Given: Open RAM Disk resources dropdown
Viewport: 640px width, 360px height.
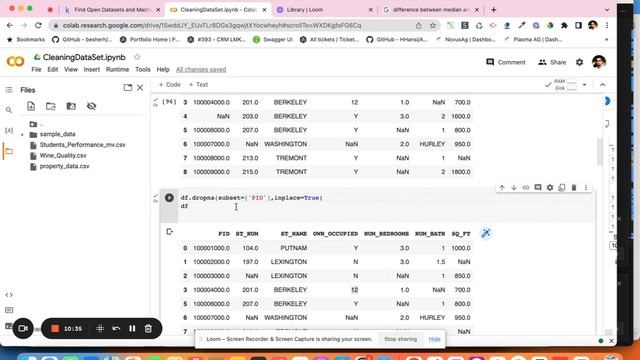Looking at the screenshot, I should click(584, 85).
